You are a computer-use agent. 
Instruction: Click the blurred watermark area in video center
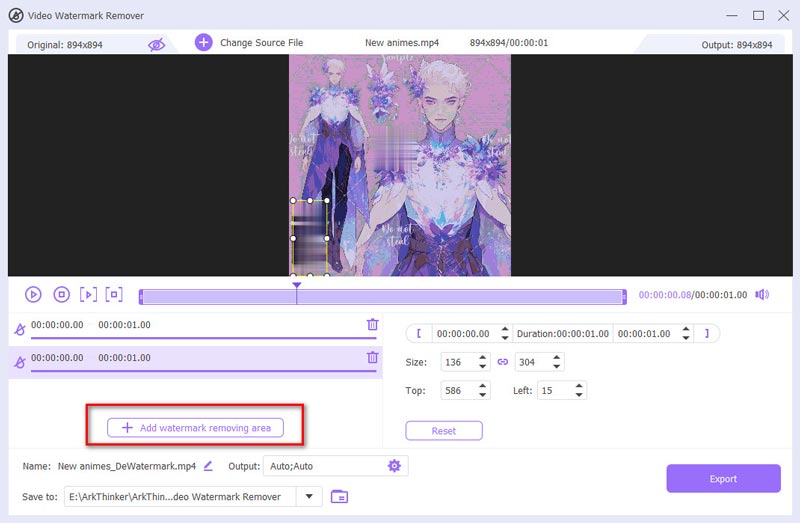[x=397, y=149]
